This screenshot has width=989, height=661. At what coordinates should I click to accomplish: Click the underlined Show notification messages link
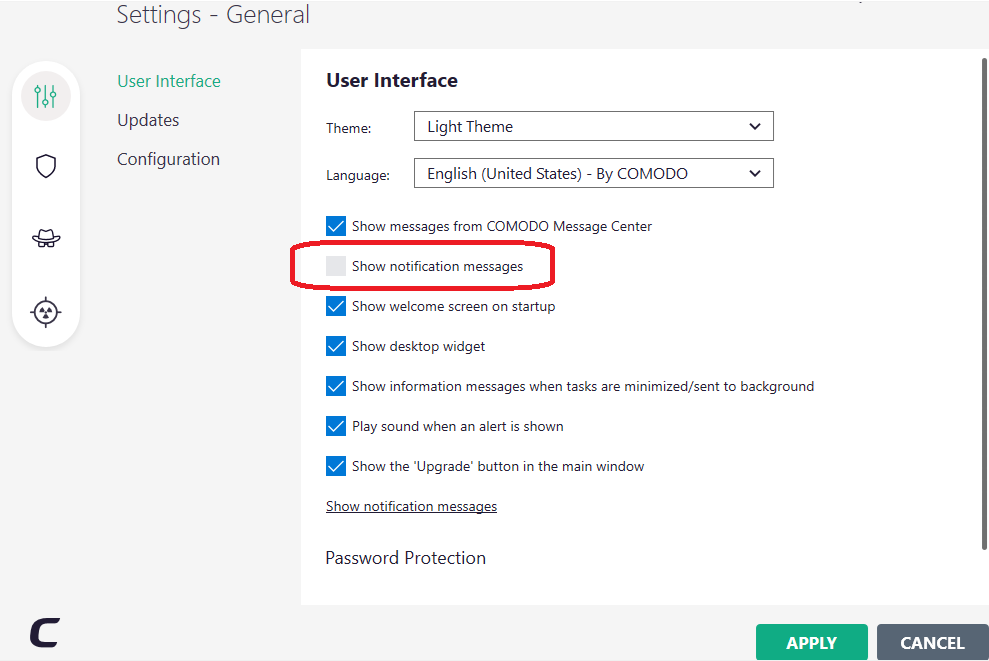411,506
